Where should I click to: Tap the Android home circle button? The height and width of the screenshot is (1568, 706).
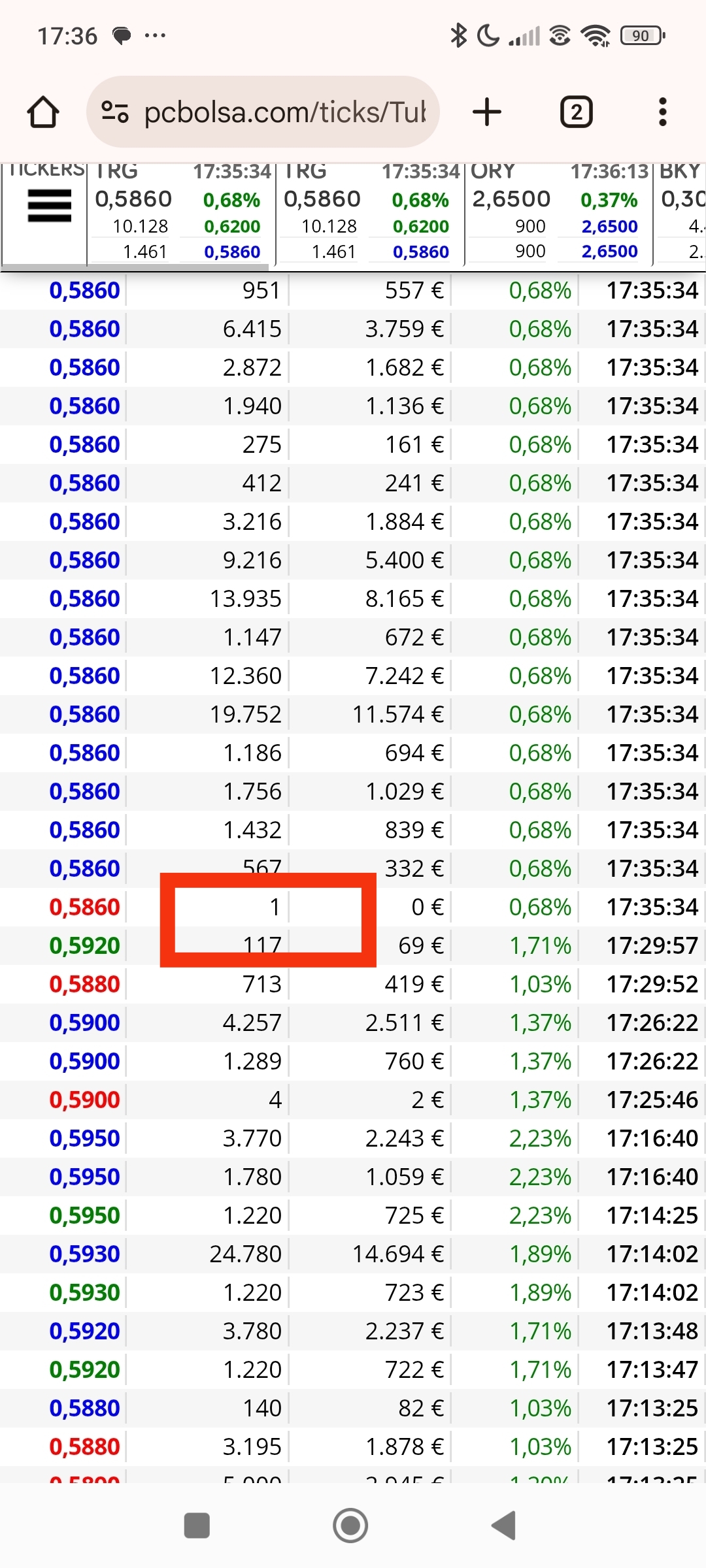point(350,1526)
